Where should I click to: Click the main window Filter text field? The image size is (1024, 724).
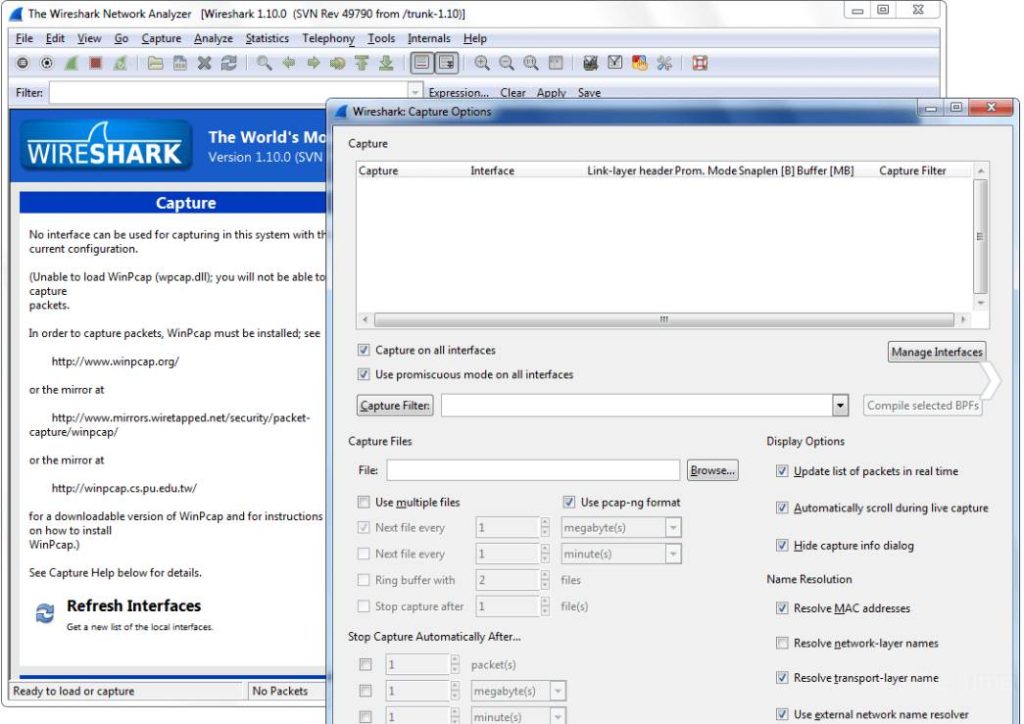229,93
